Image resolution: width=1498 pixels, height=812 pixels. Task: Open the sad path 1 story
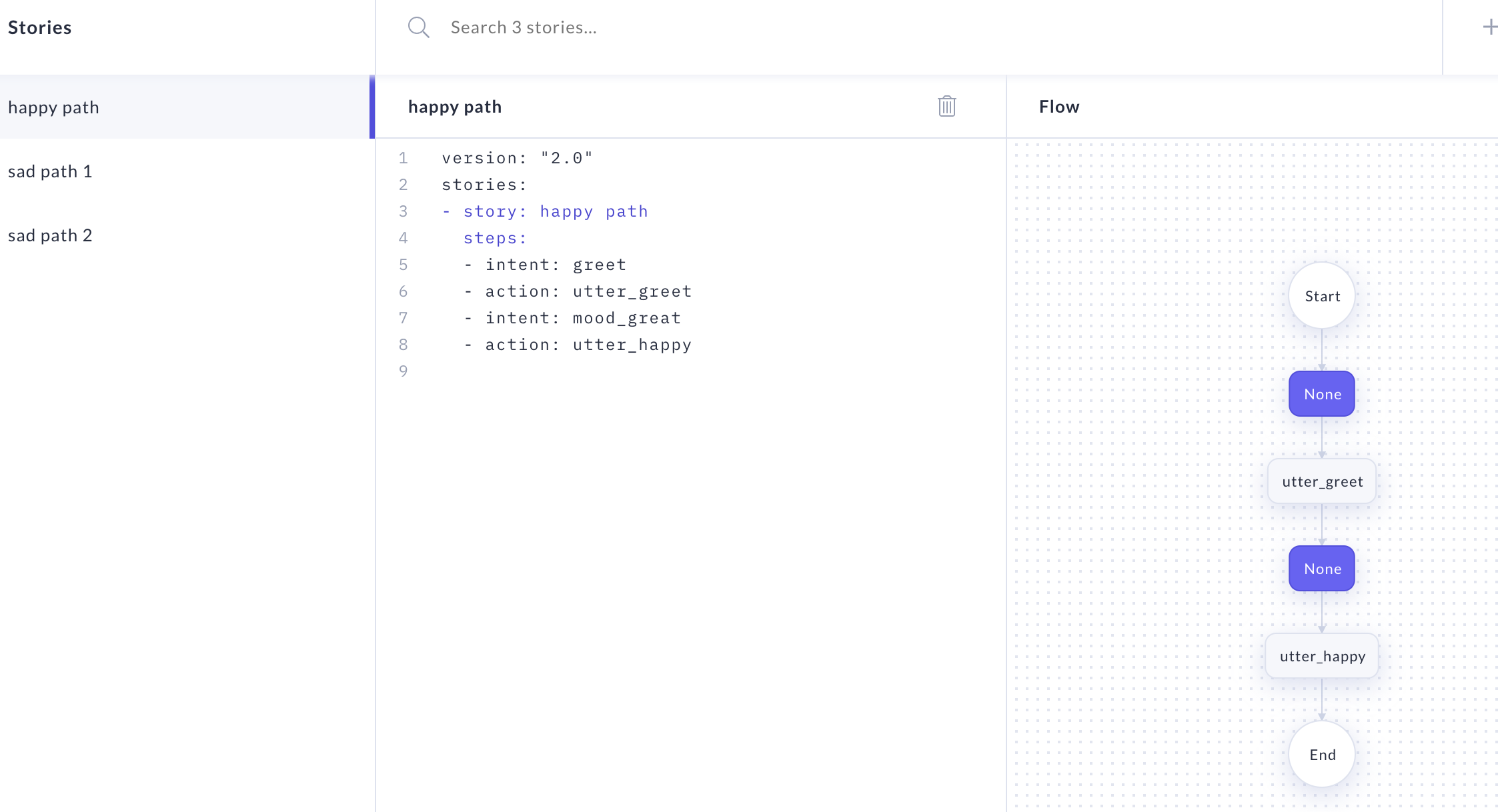click(50, 171)
